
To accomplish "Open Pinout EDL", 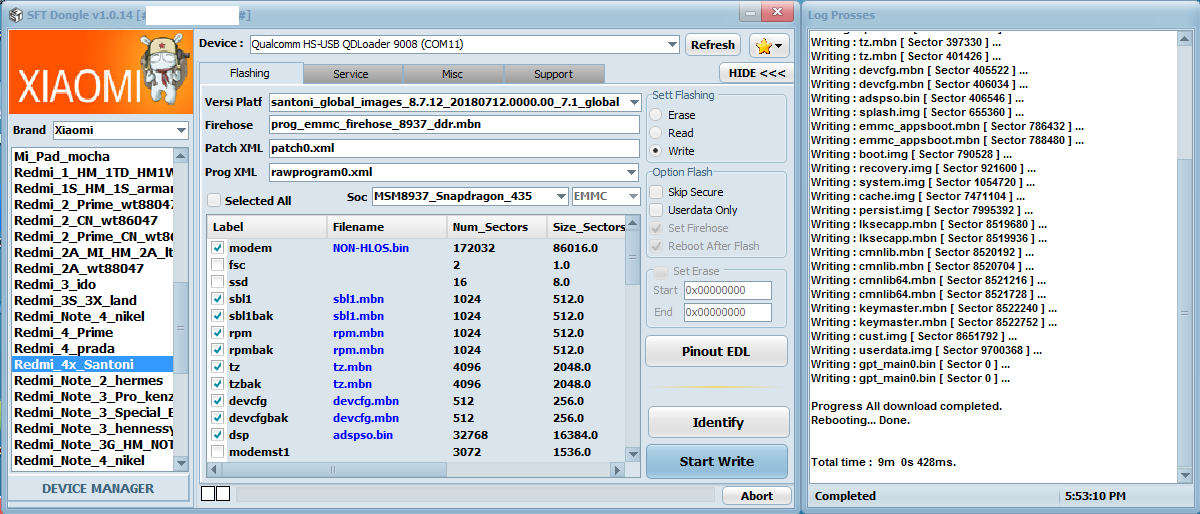I will (717, 351).
